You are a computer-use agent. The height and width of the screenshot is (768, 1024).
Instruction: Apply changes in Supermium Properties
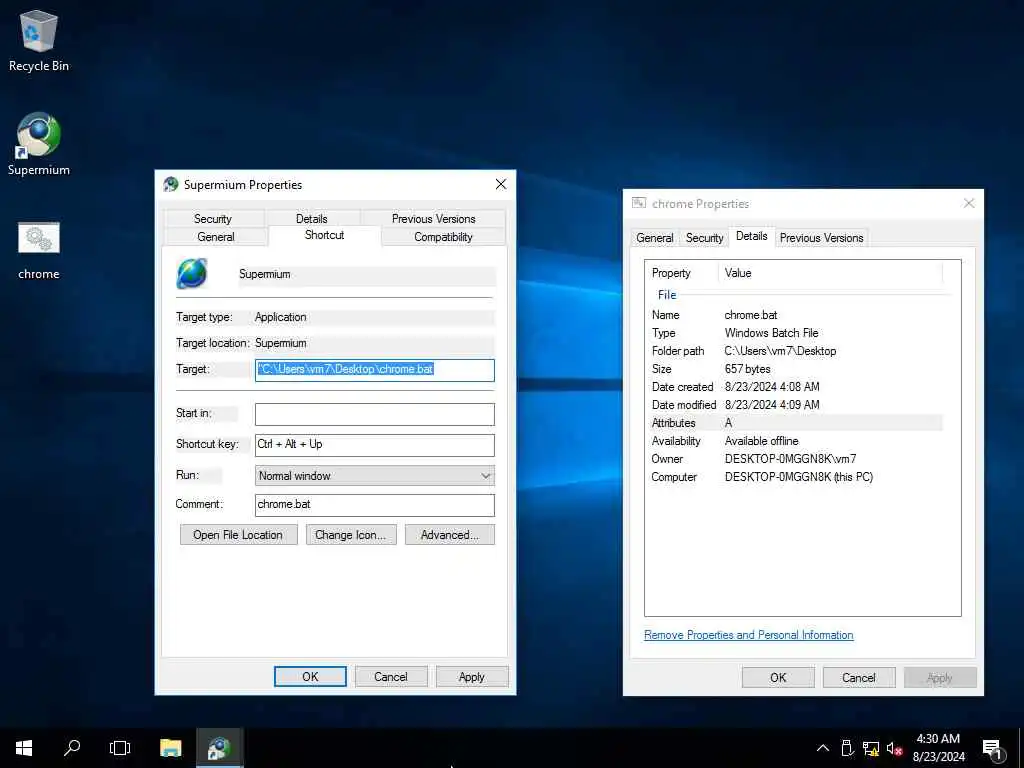[x=472, y=677]
